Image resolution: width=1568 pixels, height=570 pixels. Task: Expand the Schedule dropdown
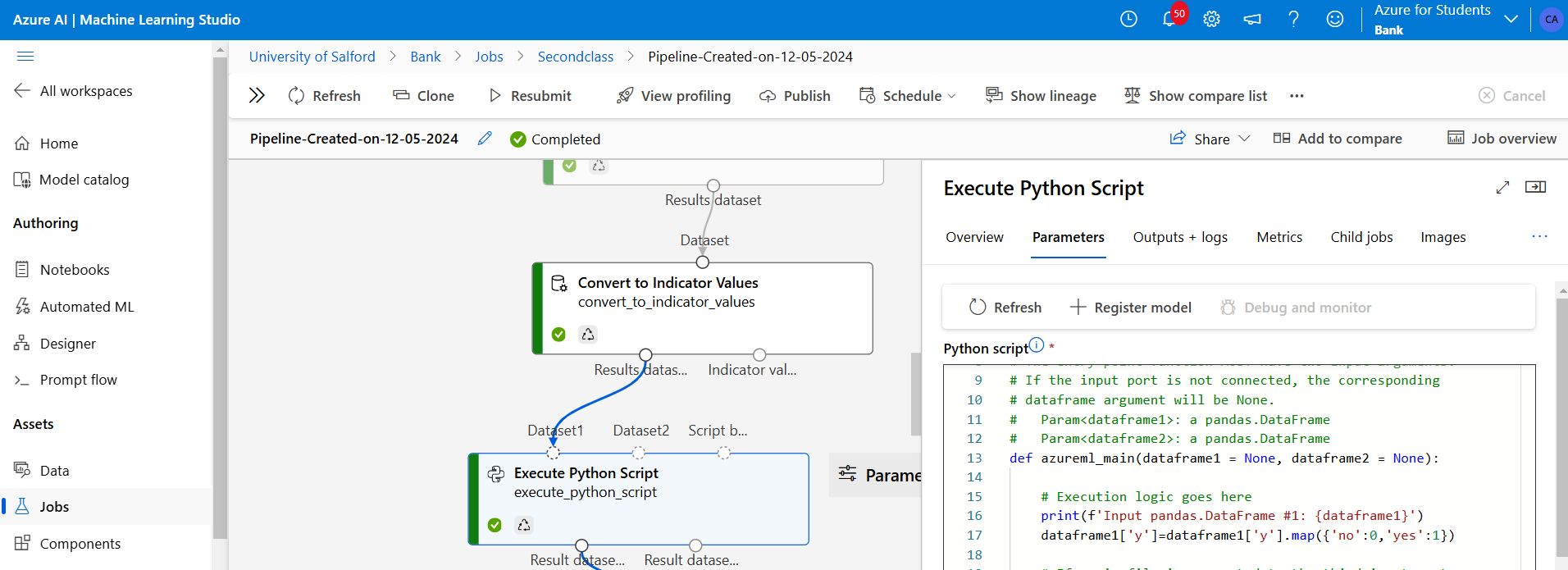click(907, 96)
